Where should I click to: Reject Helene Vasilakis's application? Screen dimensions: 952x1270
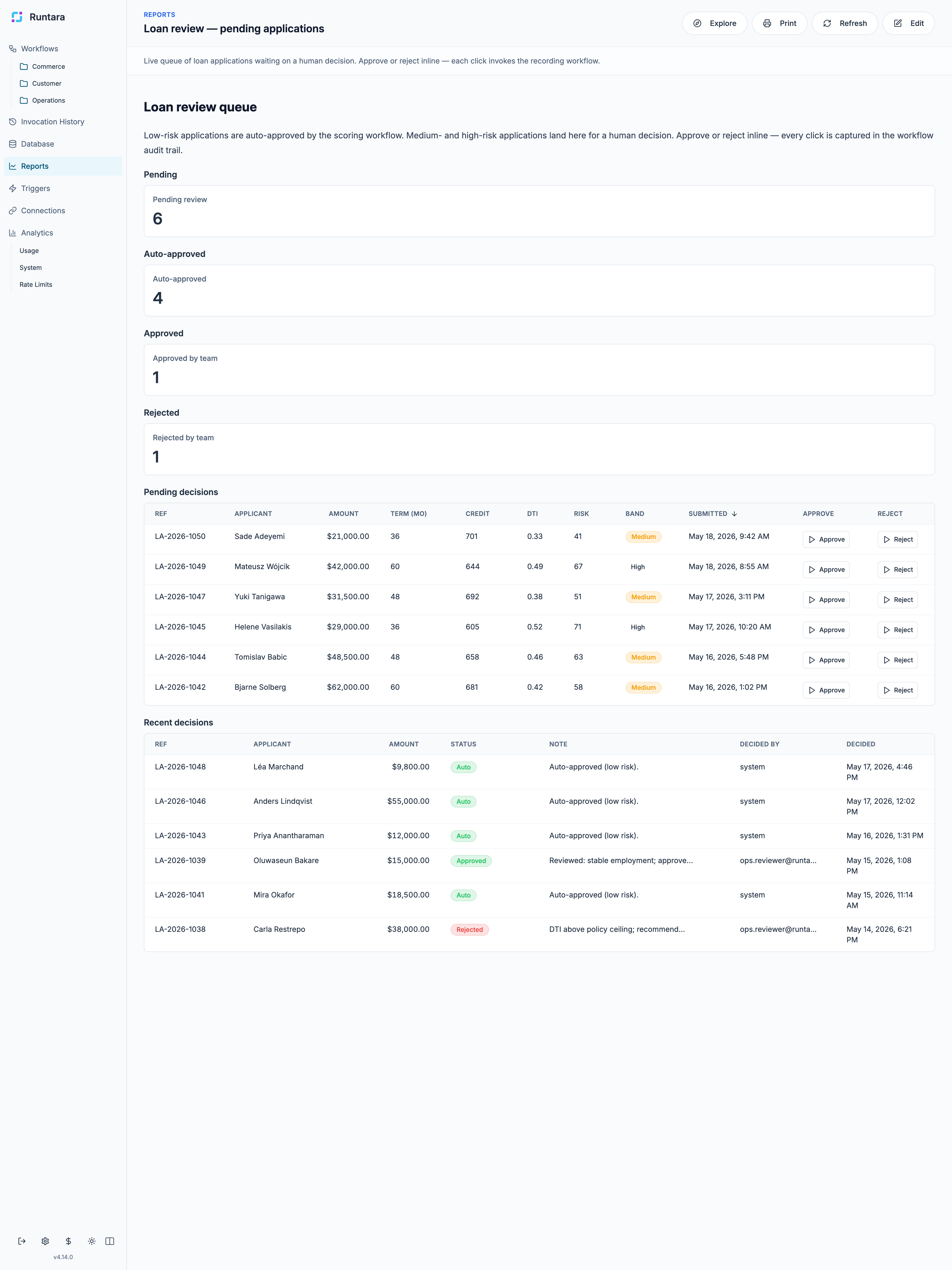pos(898,630)
